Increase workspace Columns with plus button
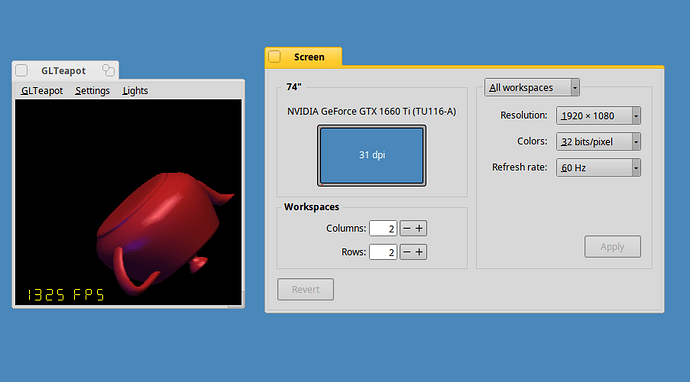The width and height of the screenshot is (690, 382). (x=419, y=228)
